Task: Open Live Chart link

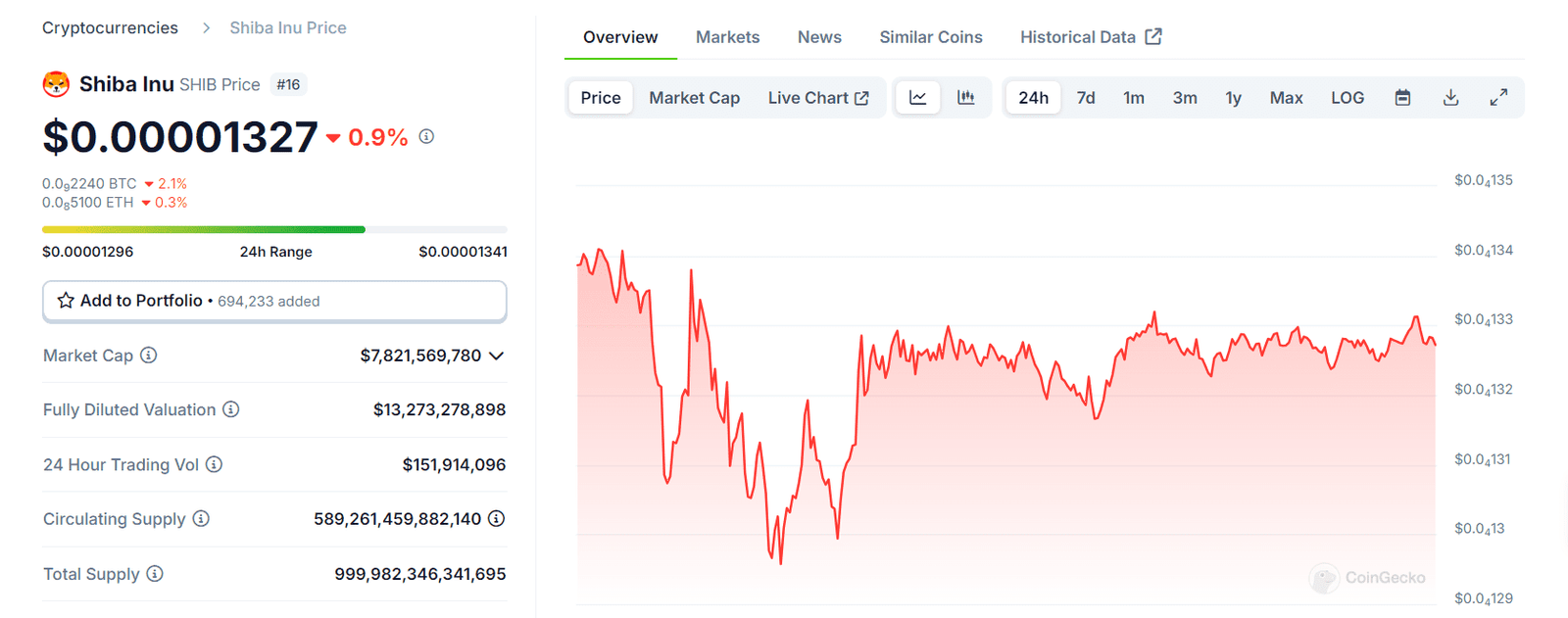Action: point(818,98)
